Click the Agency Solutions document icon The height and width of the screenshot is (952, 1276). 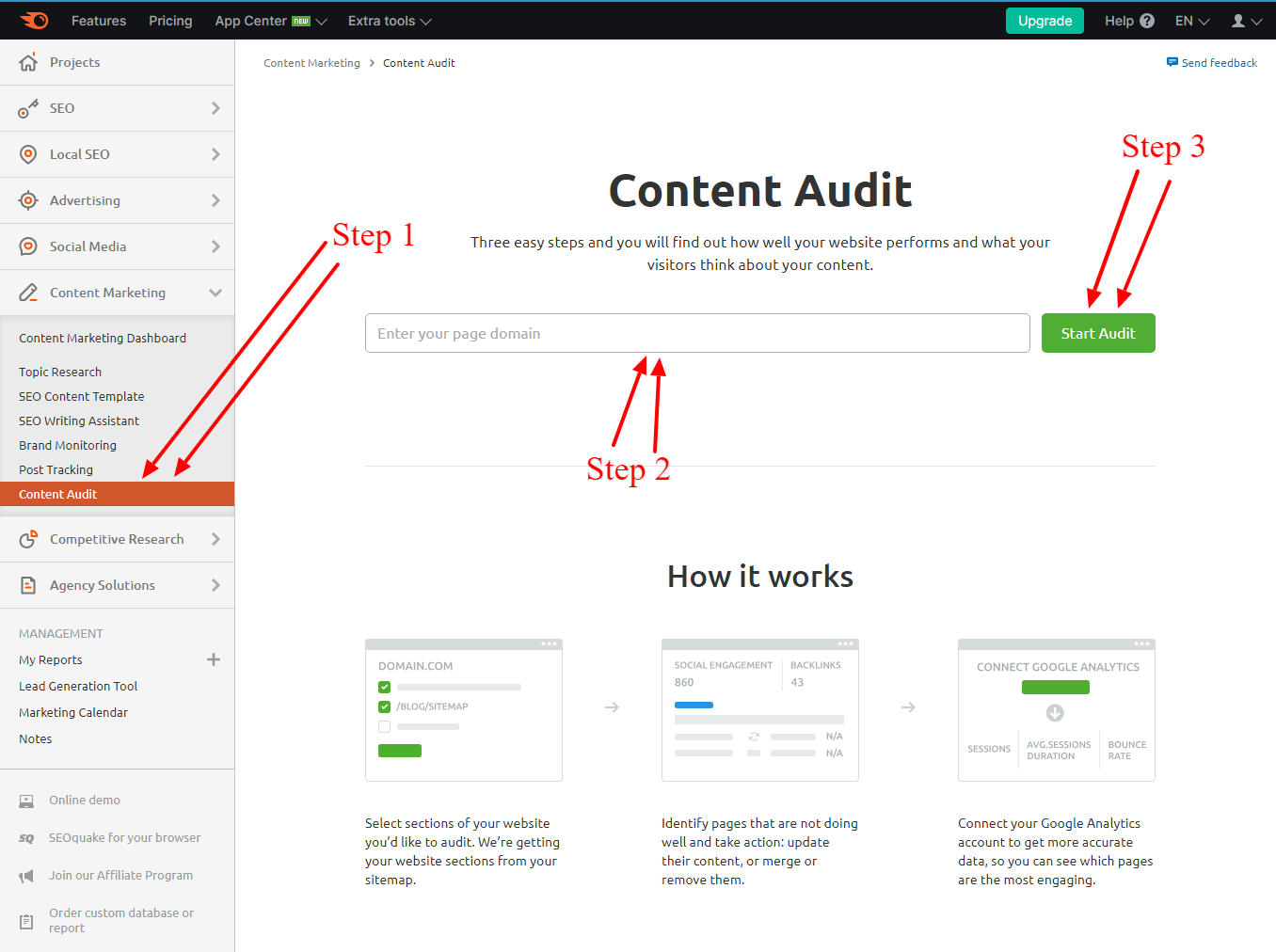[x=28, y=585]
